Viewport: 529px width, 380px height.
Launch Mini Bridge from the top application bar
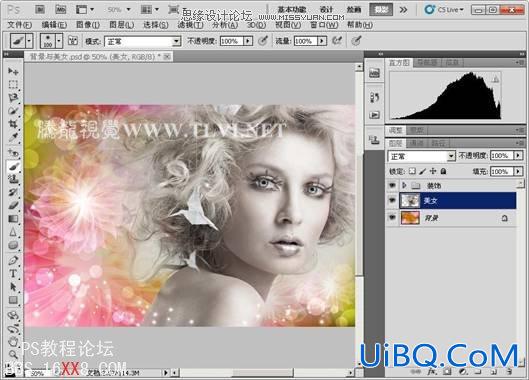click(60, 9)
